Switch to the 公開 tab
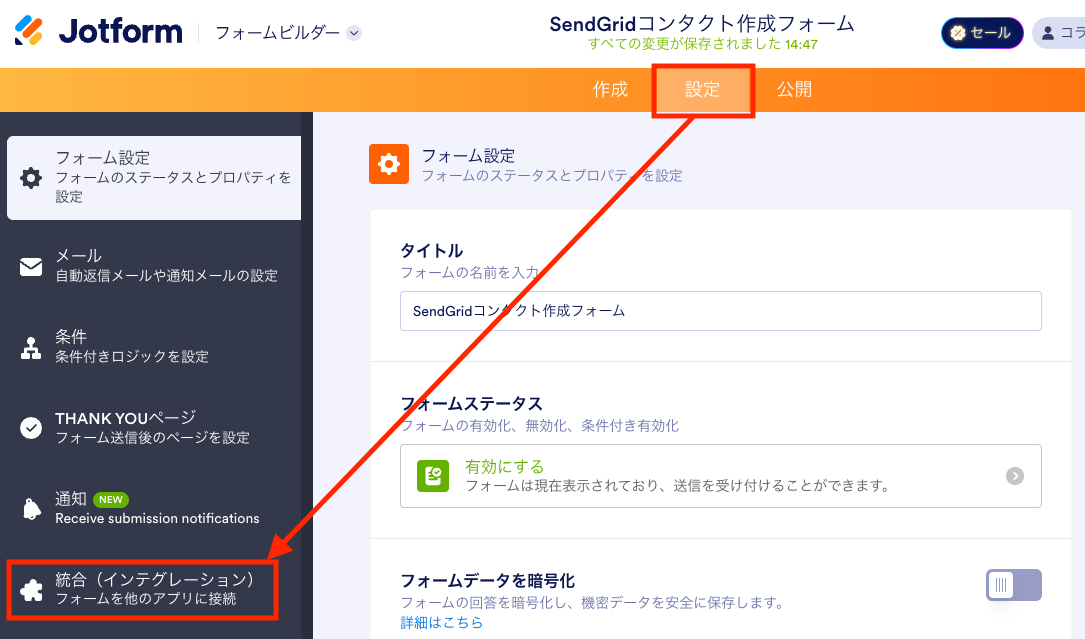 point(794,89)
